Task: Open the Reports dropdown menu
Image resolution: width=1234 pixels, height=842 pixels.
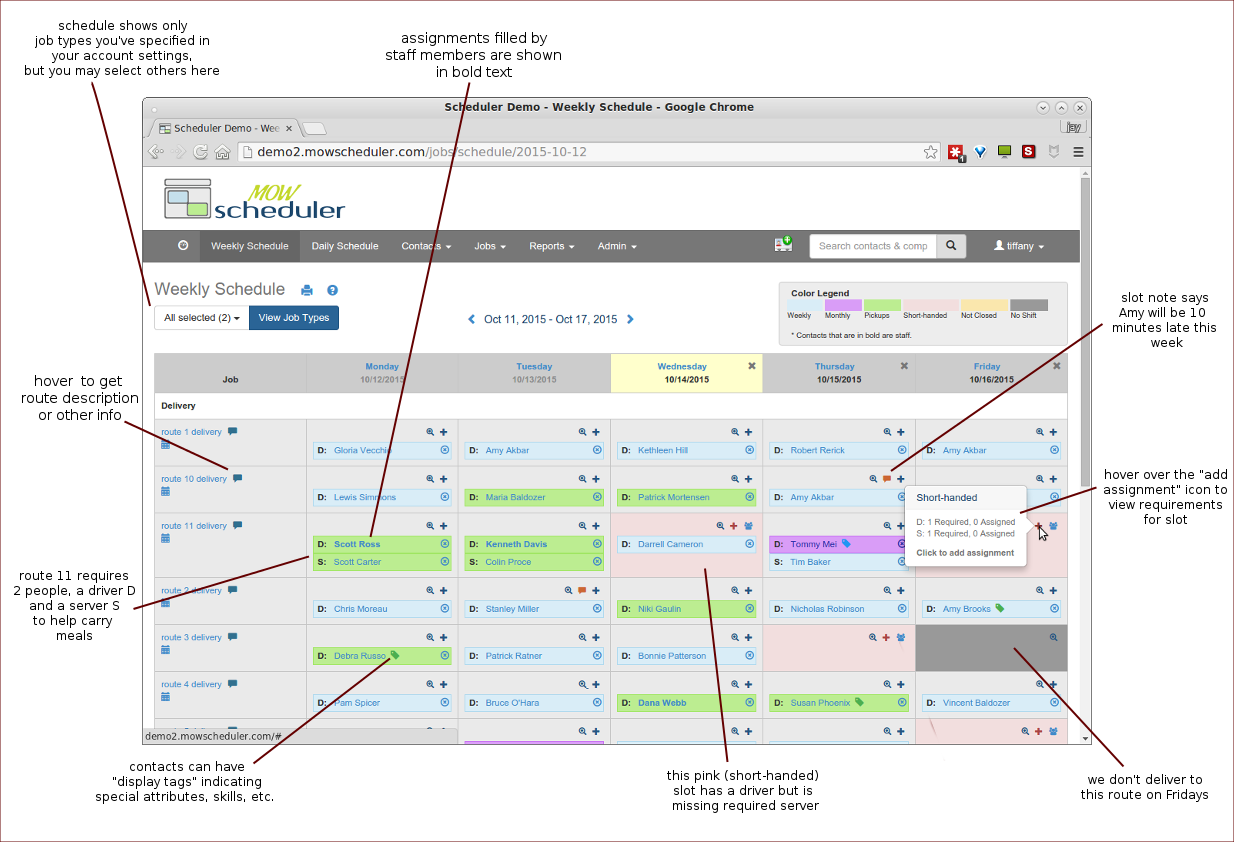Action: coord(551,246)
